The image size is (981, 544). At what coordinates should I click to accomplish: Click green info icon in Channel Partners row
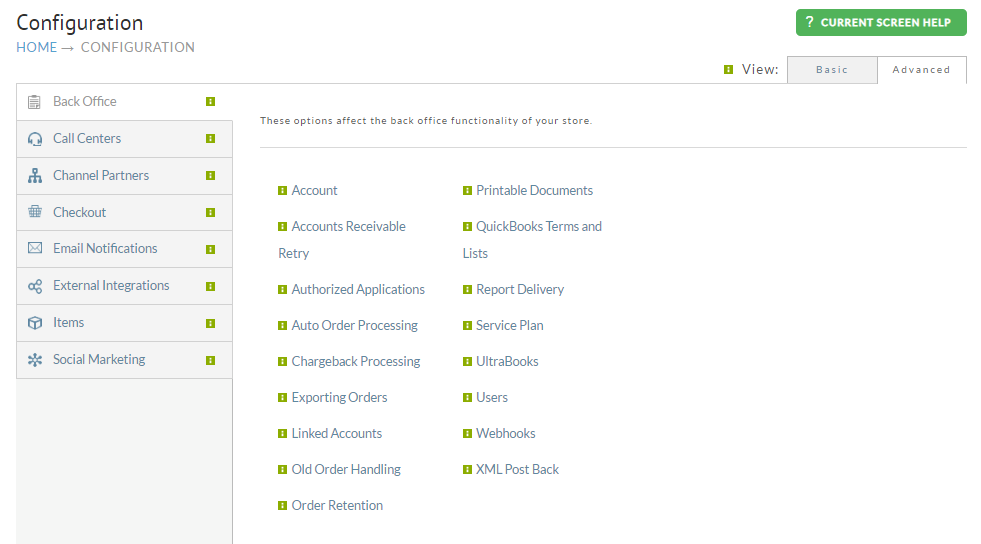(x=211, y=176)
